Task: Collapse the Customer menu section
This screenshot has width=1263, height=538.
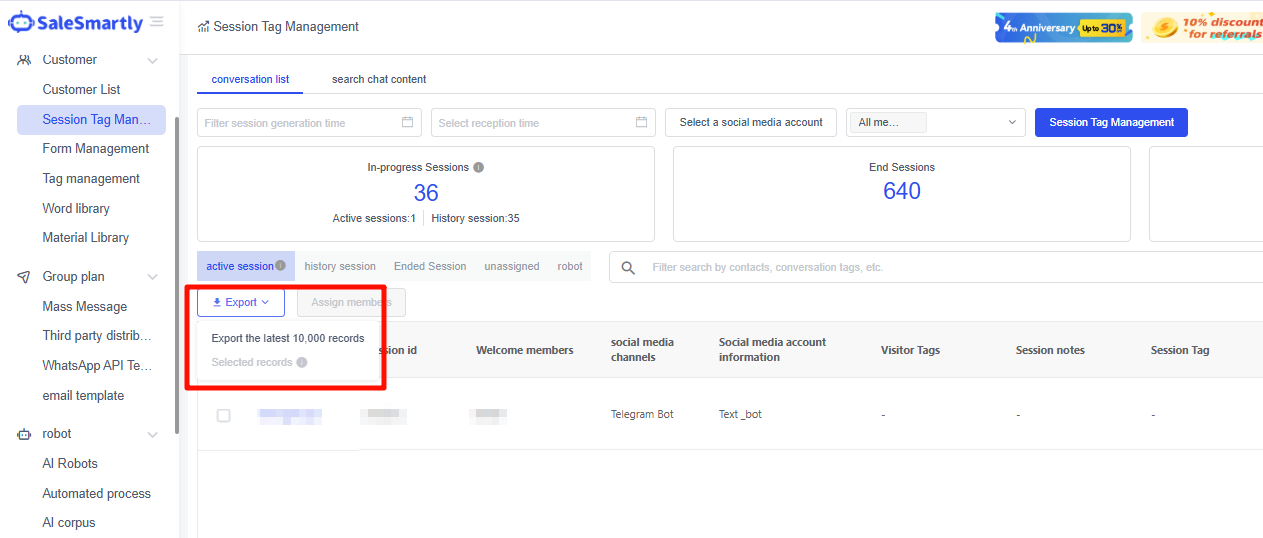Action: click(x=152, y=61)
